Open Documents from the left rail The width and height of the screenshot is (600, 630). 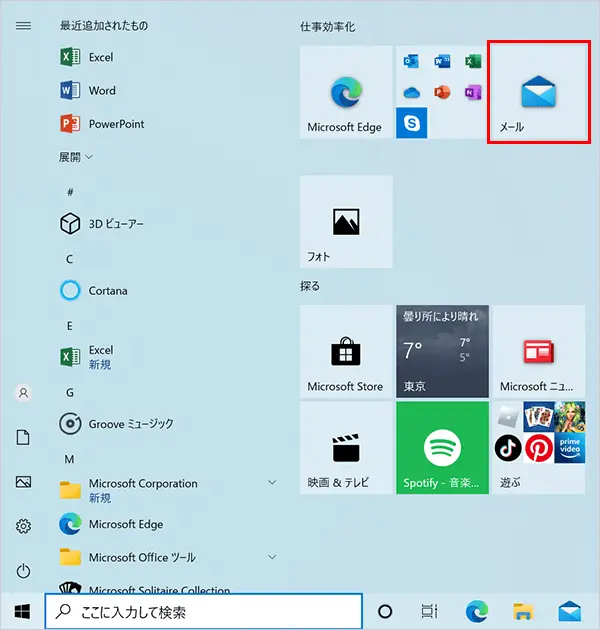click(23, 437)
